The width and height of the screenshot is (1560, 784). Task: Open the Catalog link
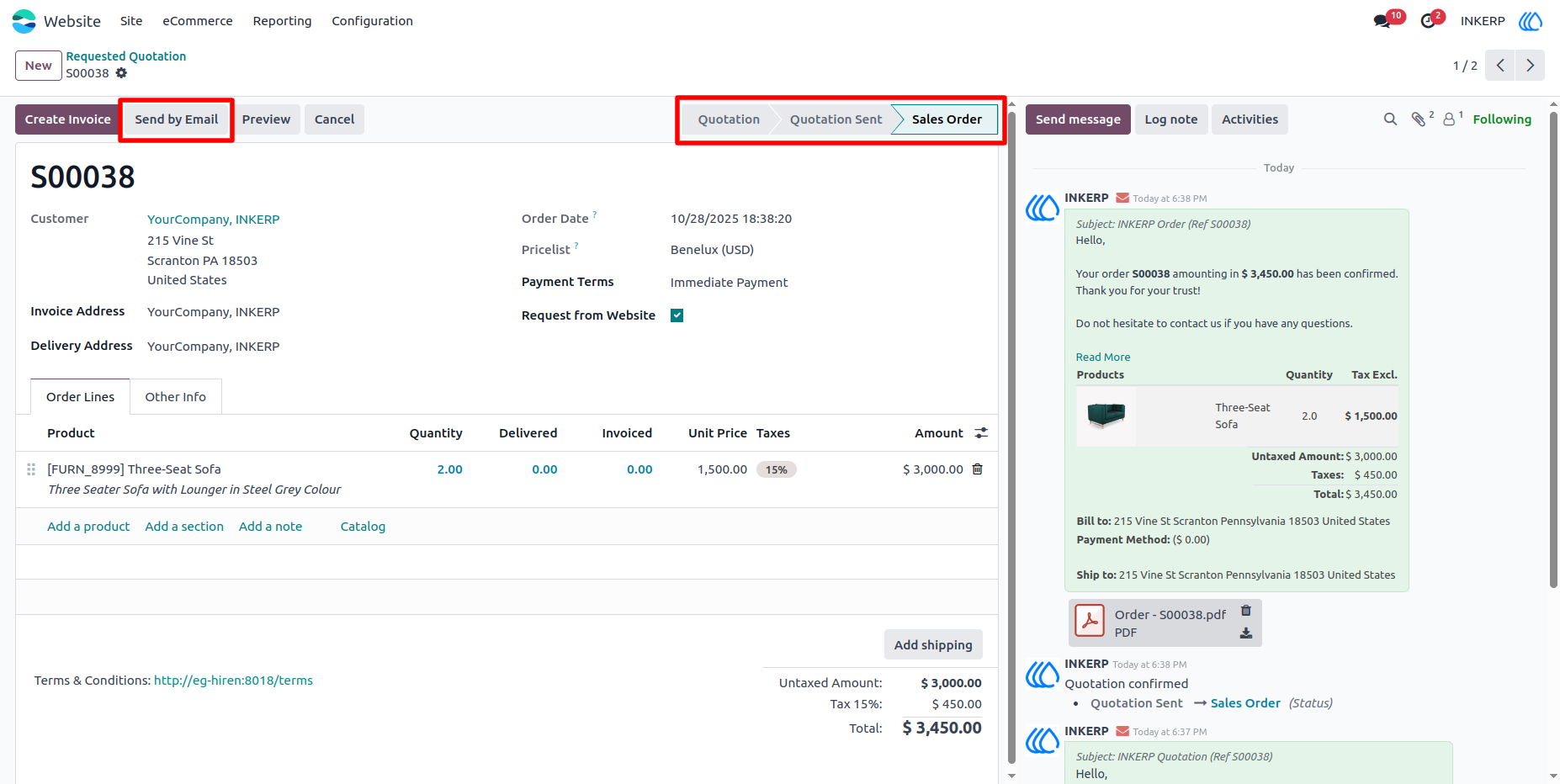(x=363, y=527)
